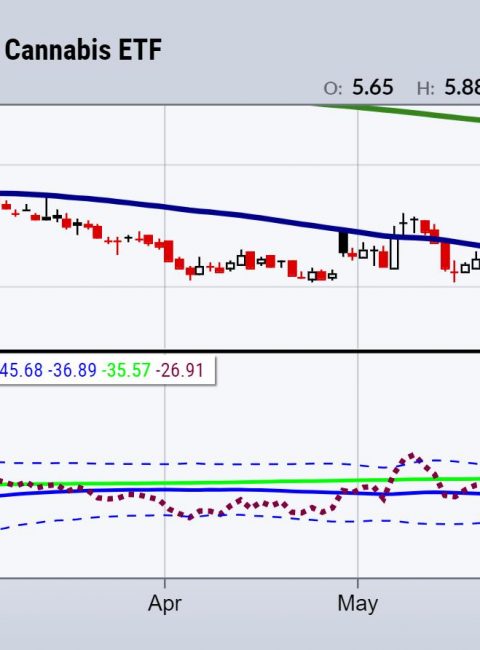Click the H: high label
Screen dimensions: 480x650
pos(425,88)
